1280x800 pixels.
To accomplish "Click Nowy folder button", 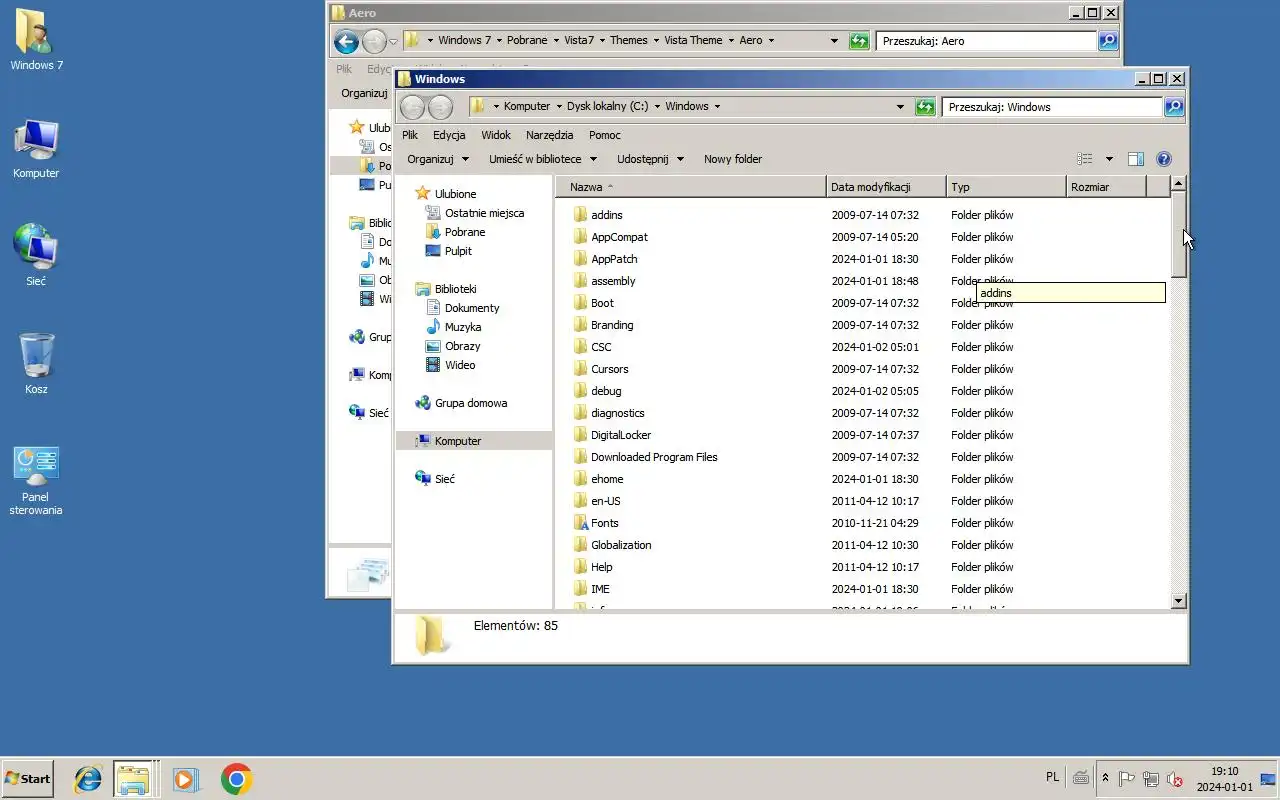I will coord(733,159).
